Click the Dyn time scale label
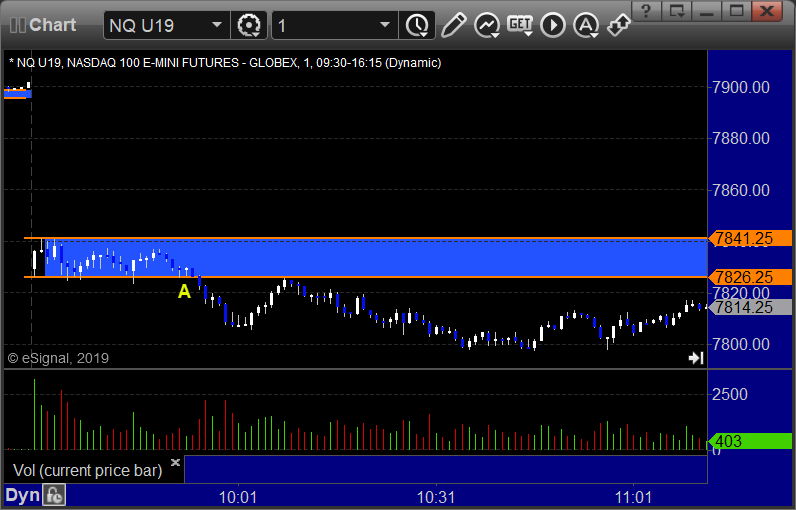The height and width of the screenshot is (510, 796). [22, 495]
